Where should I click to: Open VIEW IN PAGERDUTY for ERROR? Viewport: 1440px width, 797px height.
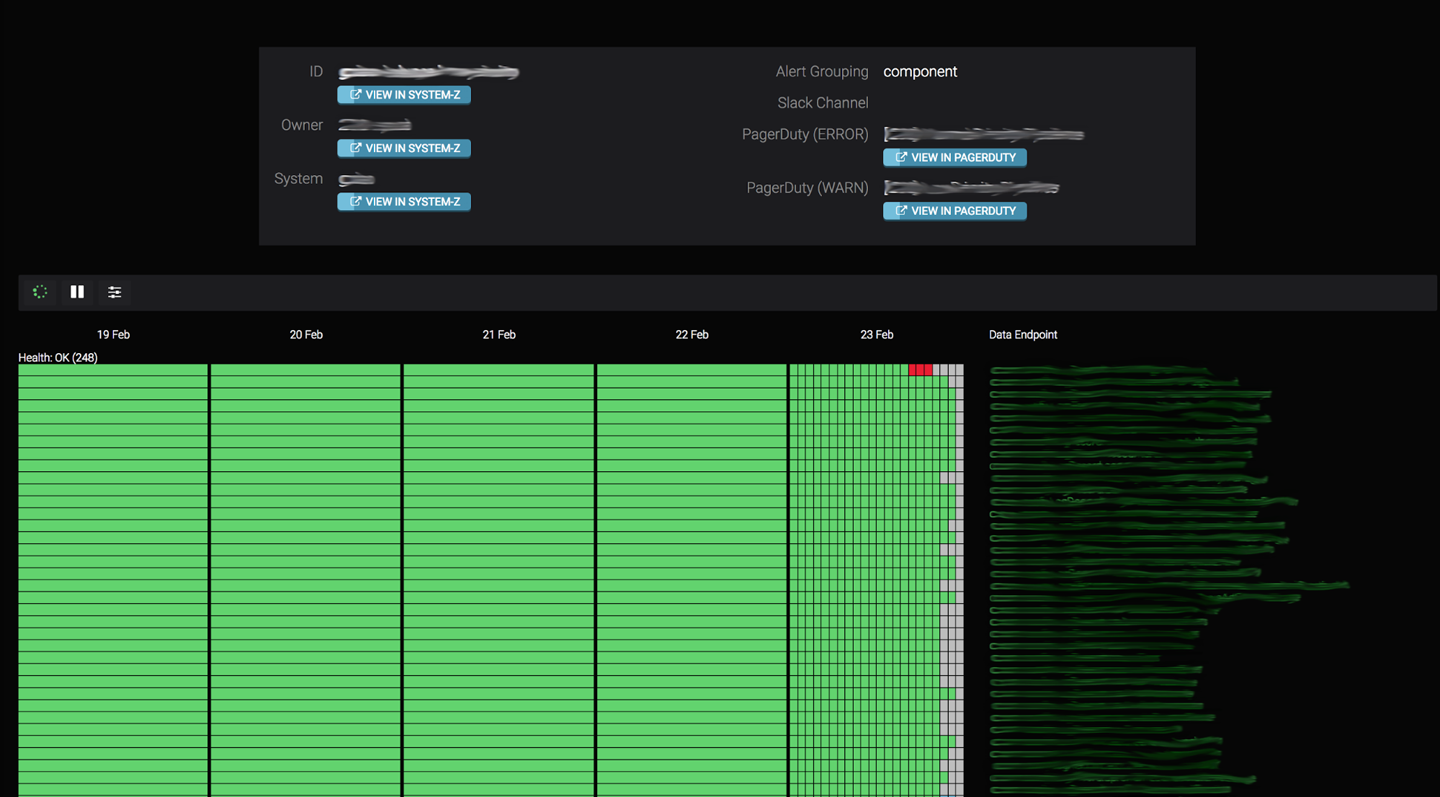[954, 158]
